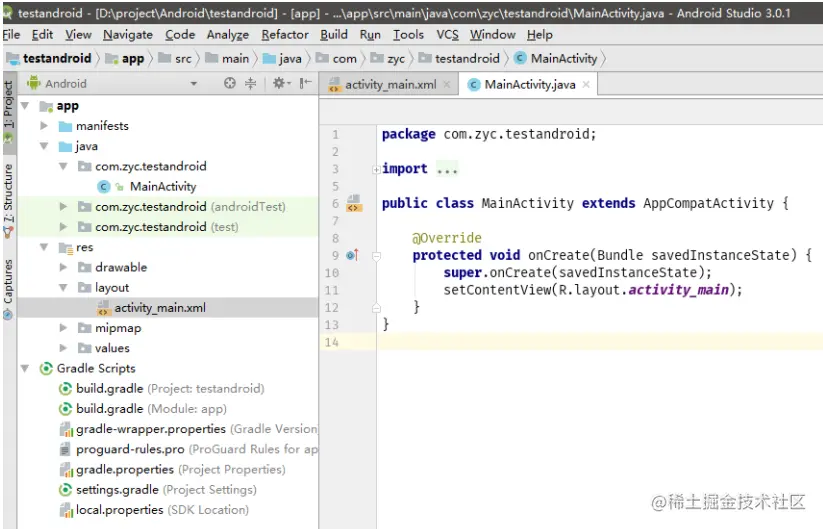Expand com.zyc.testandroid (test) package

[x=64, y=227]
